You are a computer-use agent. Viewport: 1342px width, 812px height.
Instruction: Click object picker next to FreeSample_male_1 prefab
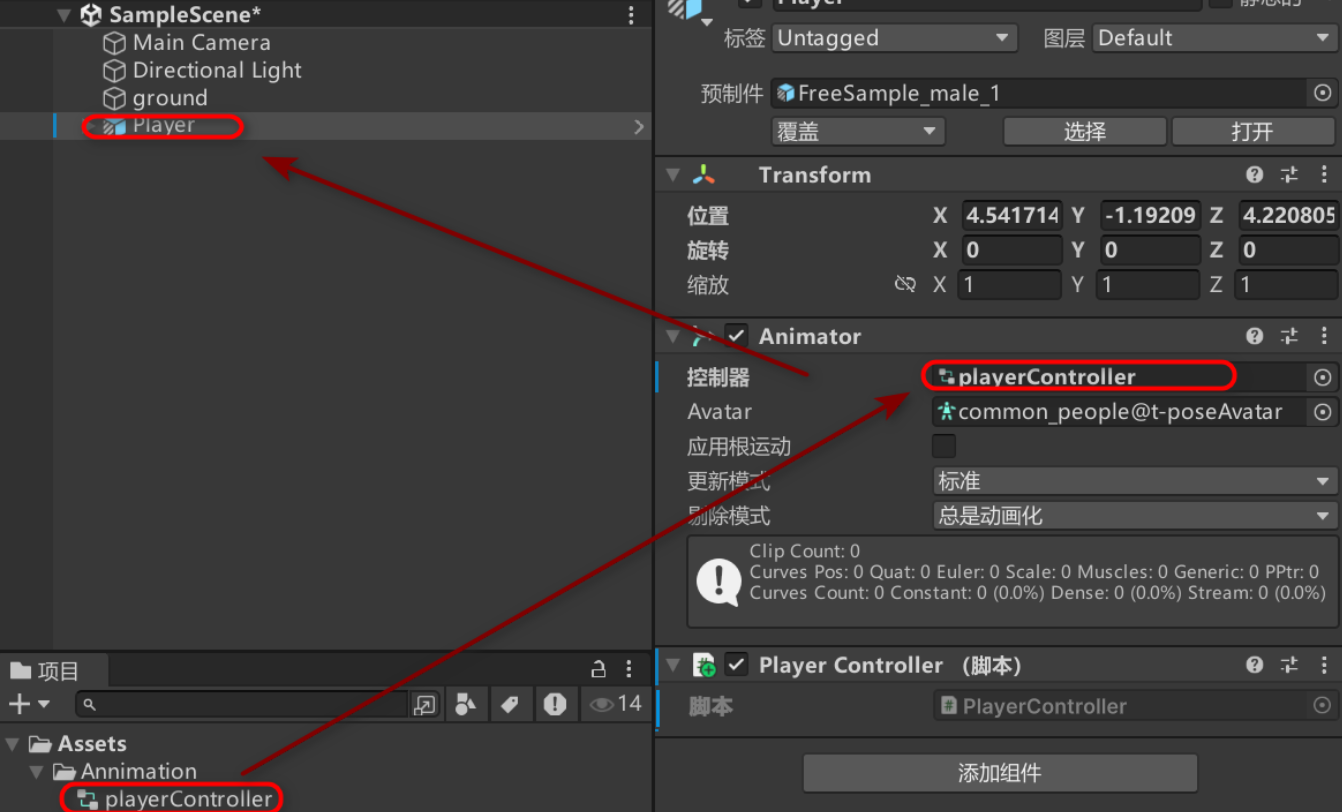pos(1323,93)
